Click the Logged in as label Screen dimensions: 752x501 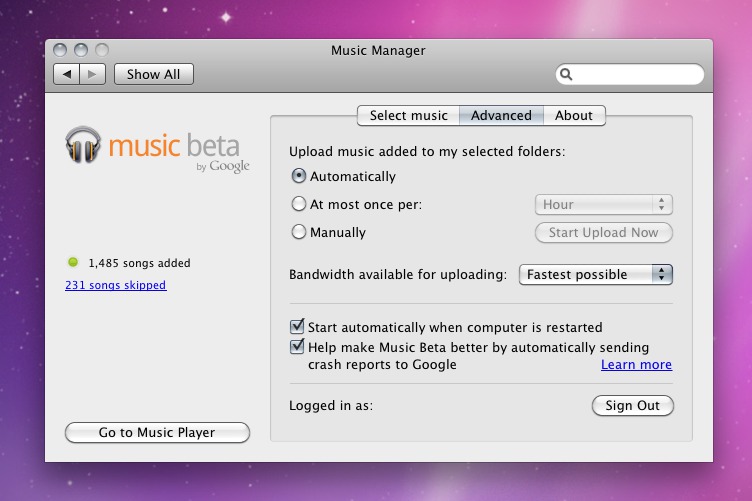[x=331, y=406]
